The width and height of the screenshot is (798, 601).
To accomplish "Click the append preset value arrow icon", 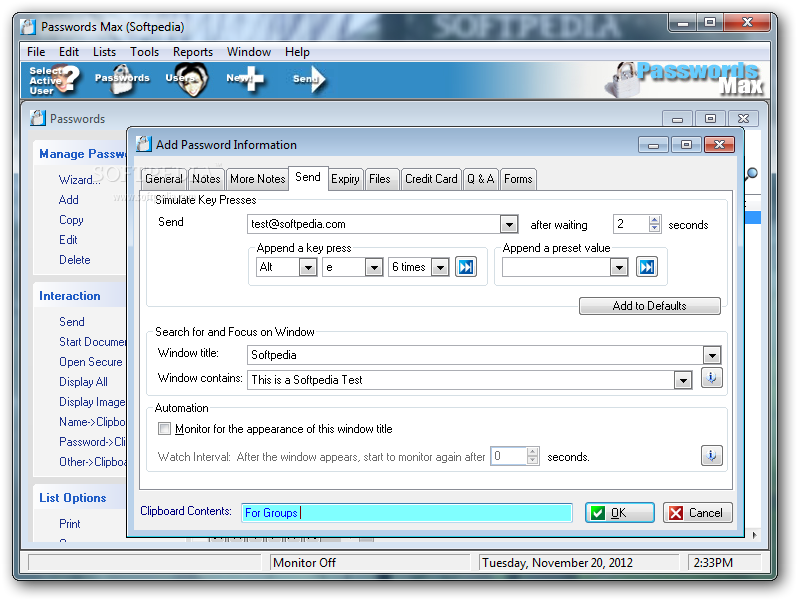I will pos(647,267).
